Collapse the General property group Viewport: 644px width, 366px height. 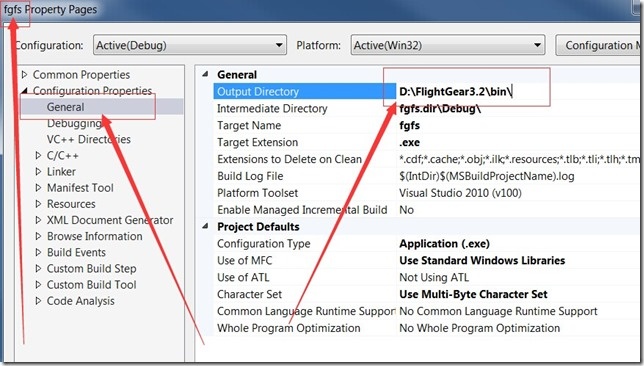coord(205,74)
